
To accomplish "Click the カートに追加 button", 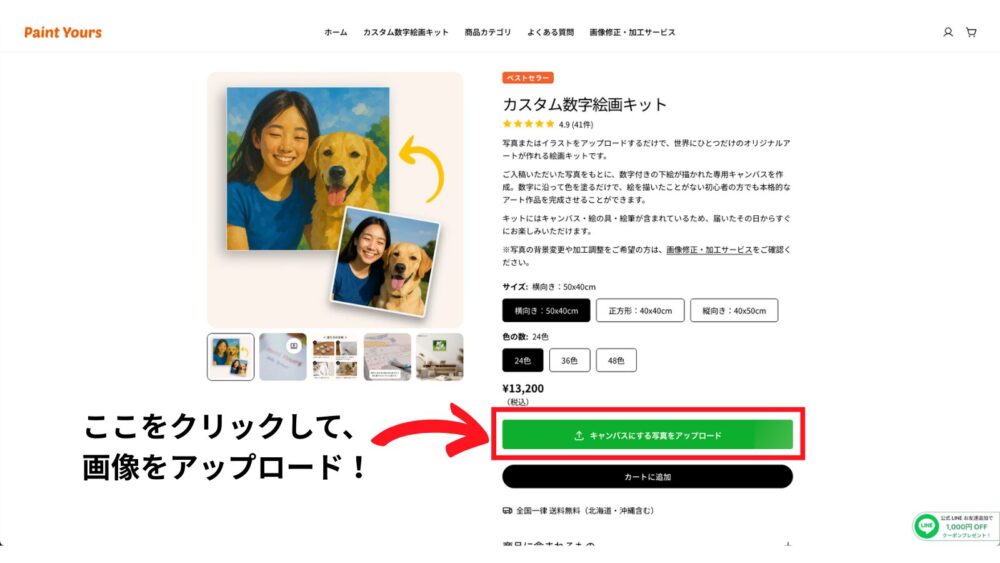I will [647, 476].
